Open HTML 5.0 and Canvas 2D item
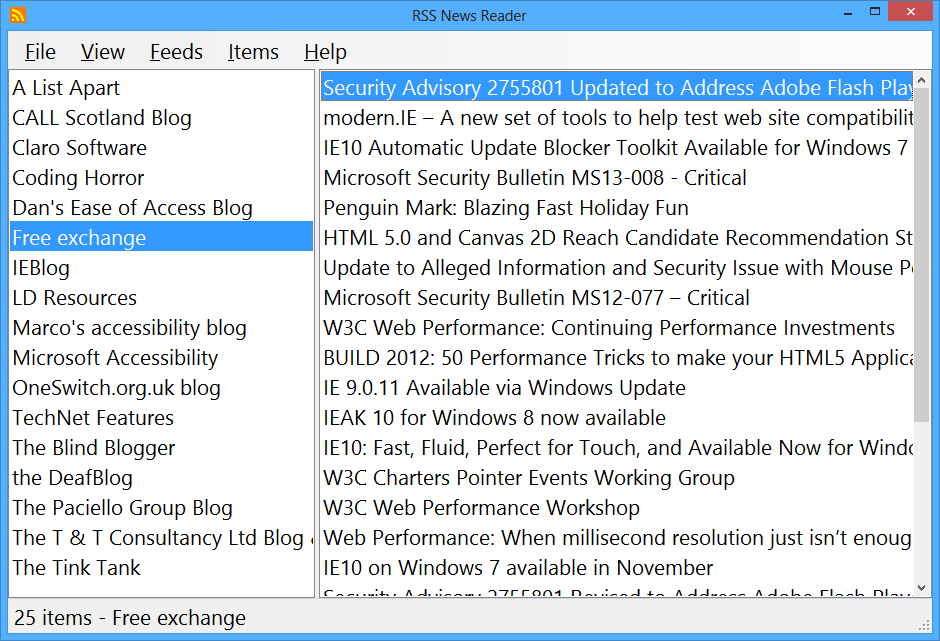Screen dimensions: 940x641 coord(617,237)
